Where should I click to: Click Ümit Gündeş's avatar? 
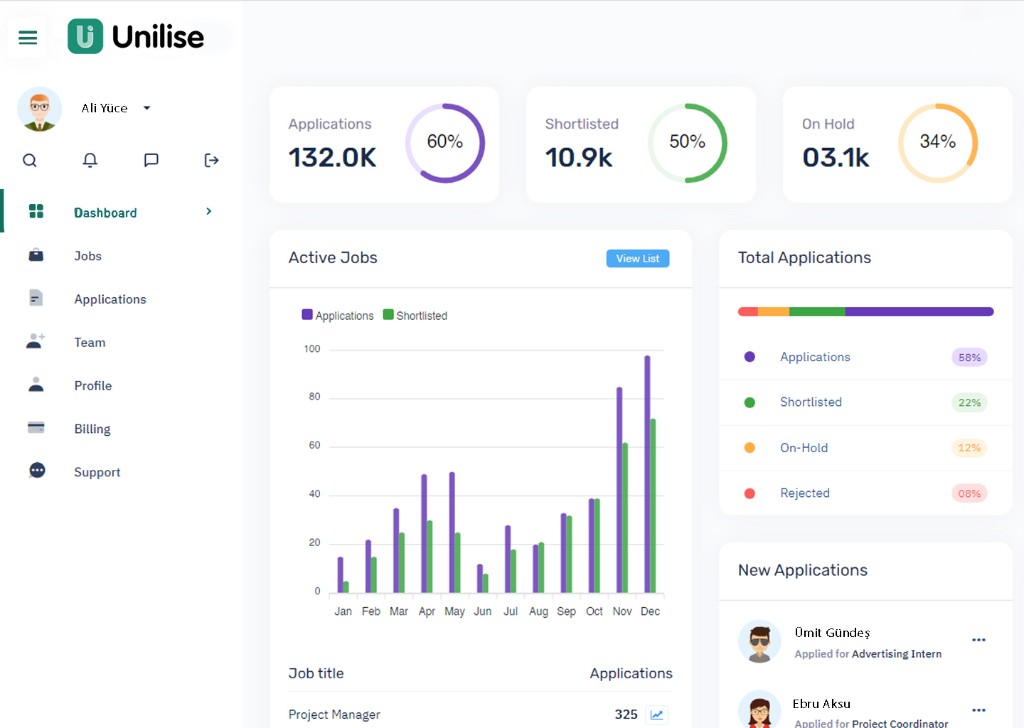[760, 641]
